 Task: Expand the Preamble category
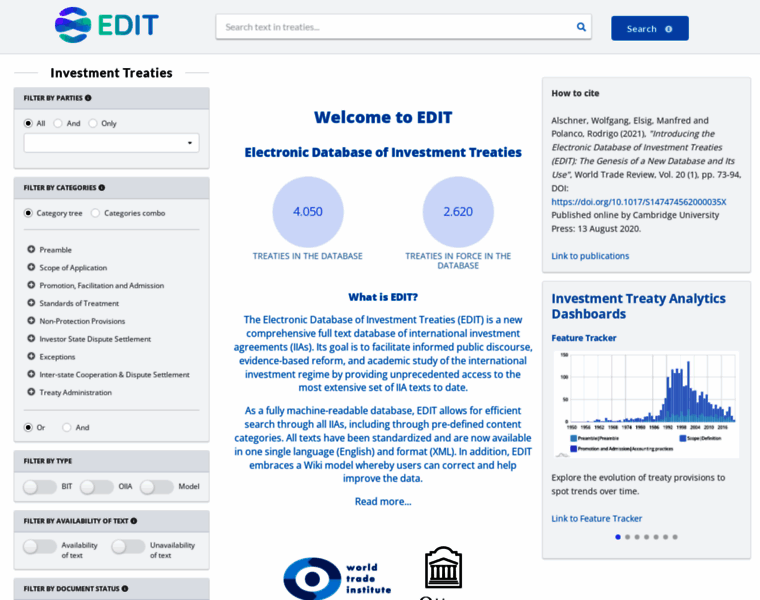pos(31,249)
